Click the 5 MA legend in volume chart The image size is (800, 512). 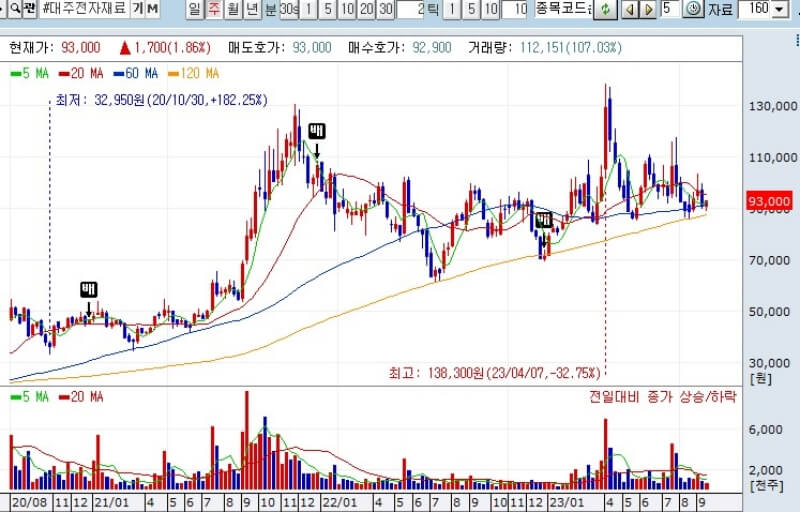[x=30, y=397]
